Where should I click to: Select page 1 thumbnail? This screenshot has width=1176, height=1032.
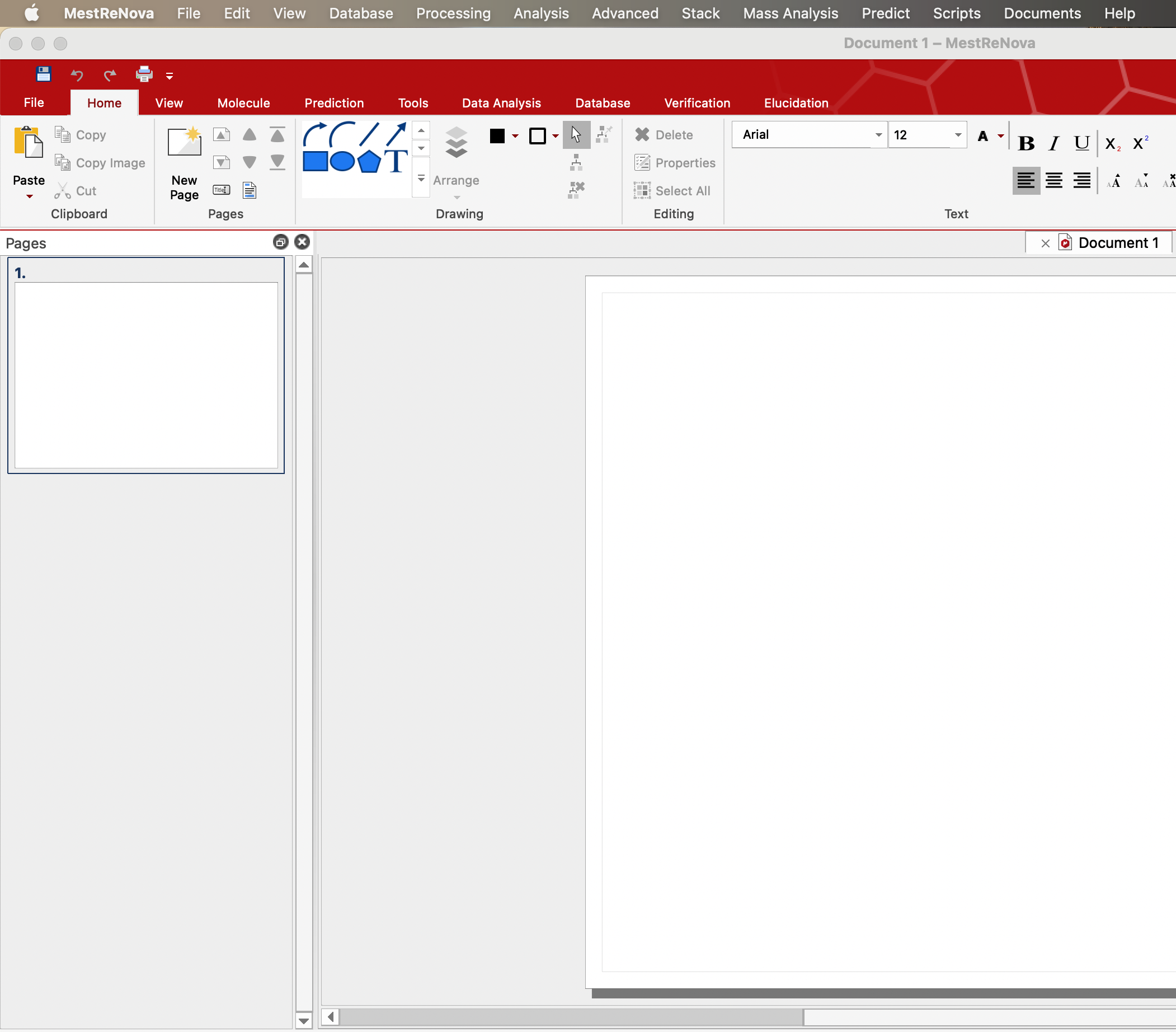click(146, 365)
